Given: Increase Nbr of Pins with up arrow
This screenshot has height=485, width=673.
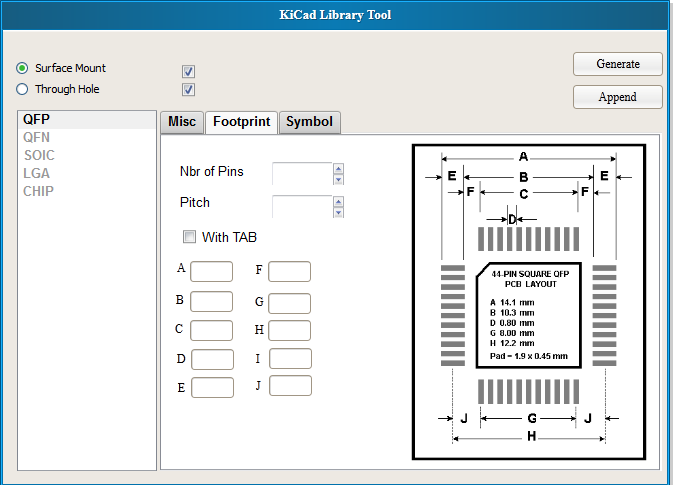Looking at the screenshot, I should pyautogui.click(x=338, y=168).
